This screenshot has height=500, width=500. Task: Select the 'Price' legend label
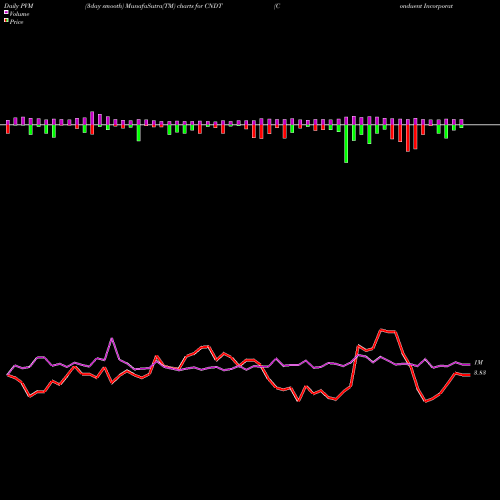click(16, 22)
